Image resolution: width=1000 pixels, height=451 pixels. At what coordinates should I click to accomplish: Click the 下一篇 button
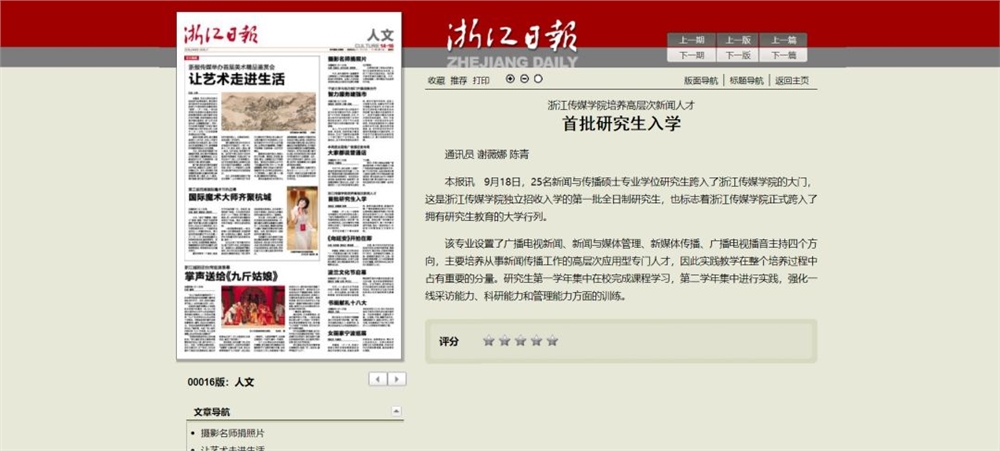pyautogui.click(x=783, y=55)
